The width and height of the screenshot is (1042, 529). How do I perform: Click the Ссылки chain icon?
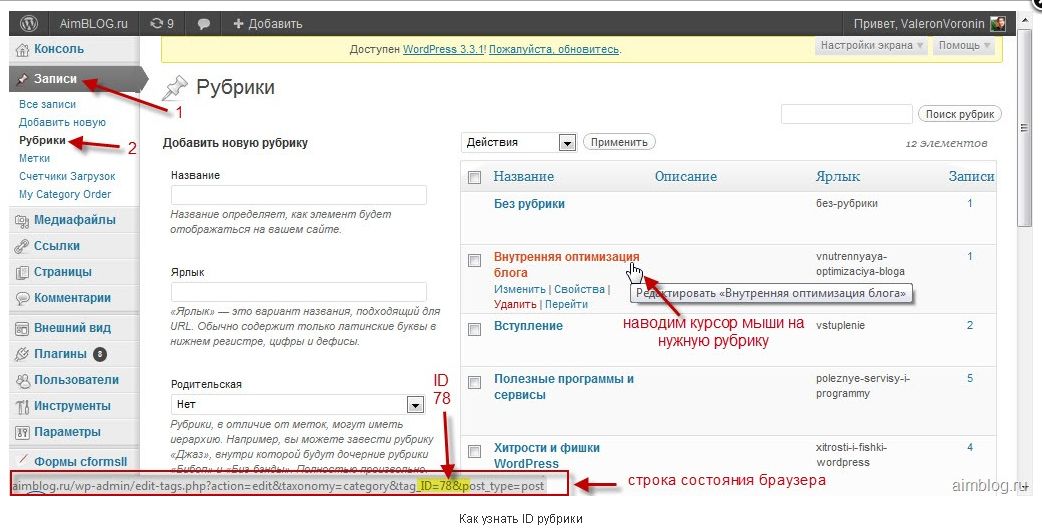[x=22, y=246]
